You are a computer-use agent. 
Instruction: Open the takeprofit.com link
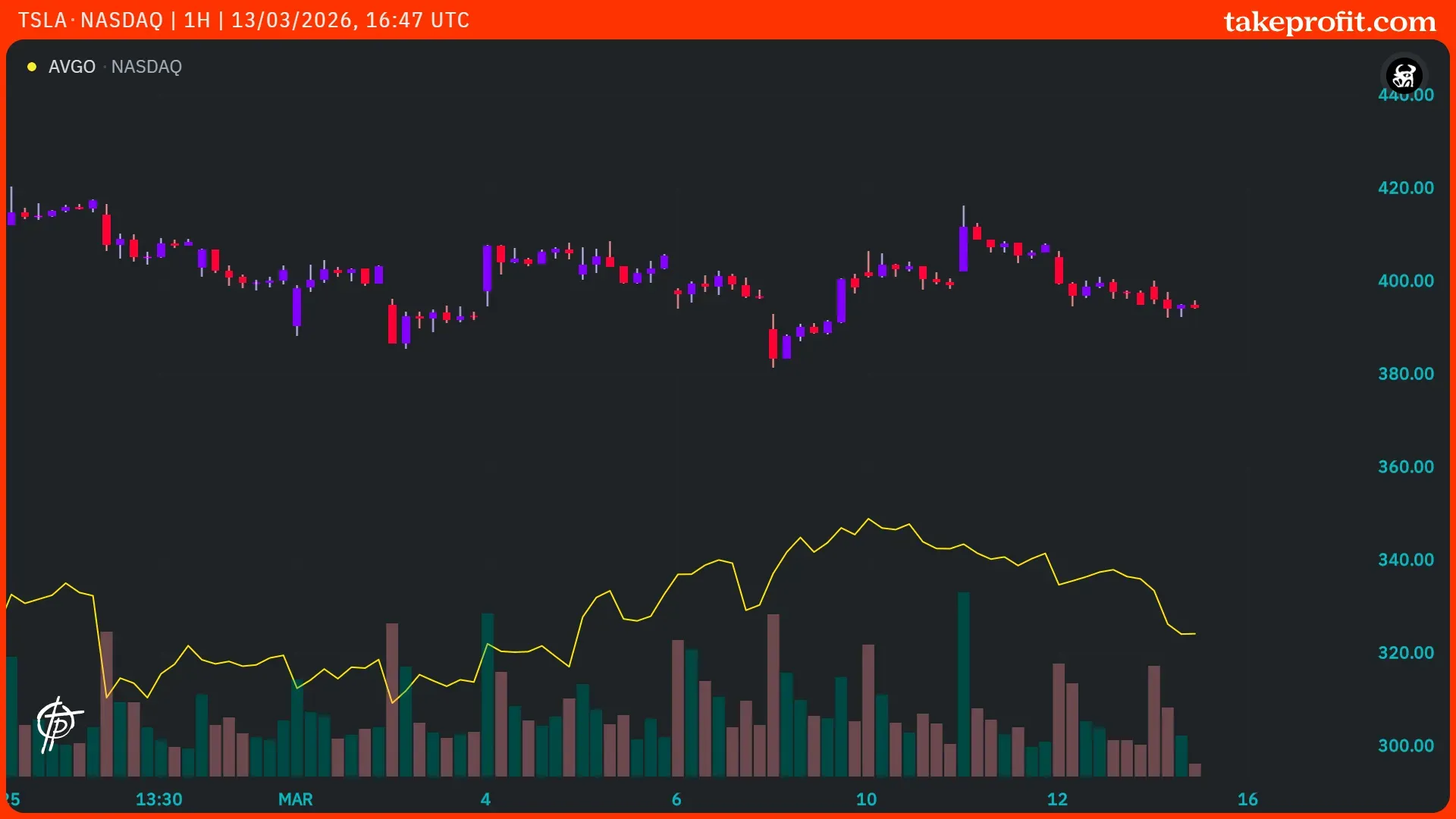point(1329,21)
